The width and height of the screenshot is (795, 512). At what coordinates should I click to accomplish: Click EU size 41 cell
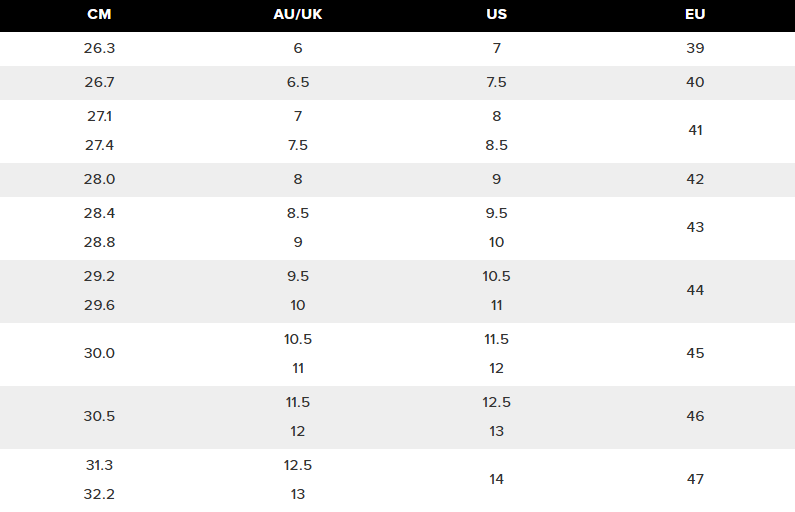coord(695,130)
